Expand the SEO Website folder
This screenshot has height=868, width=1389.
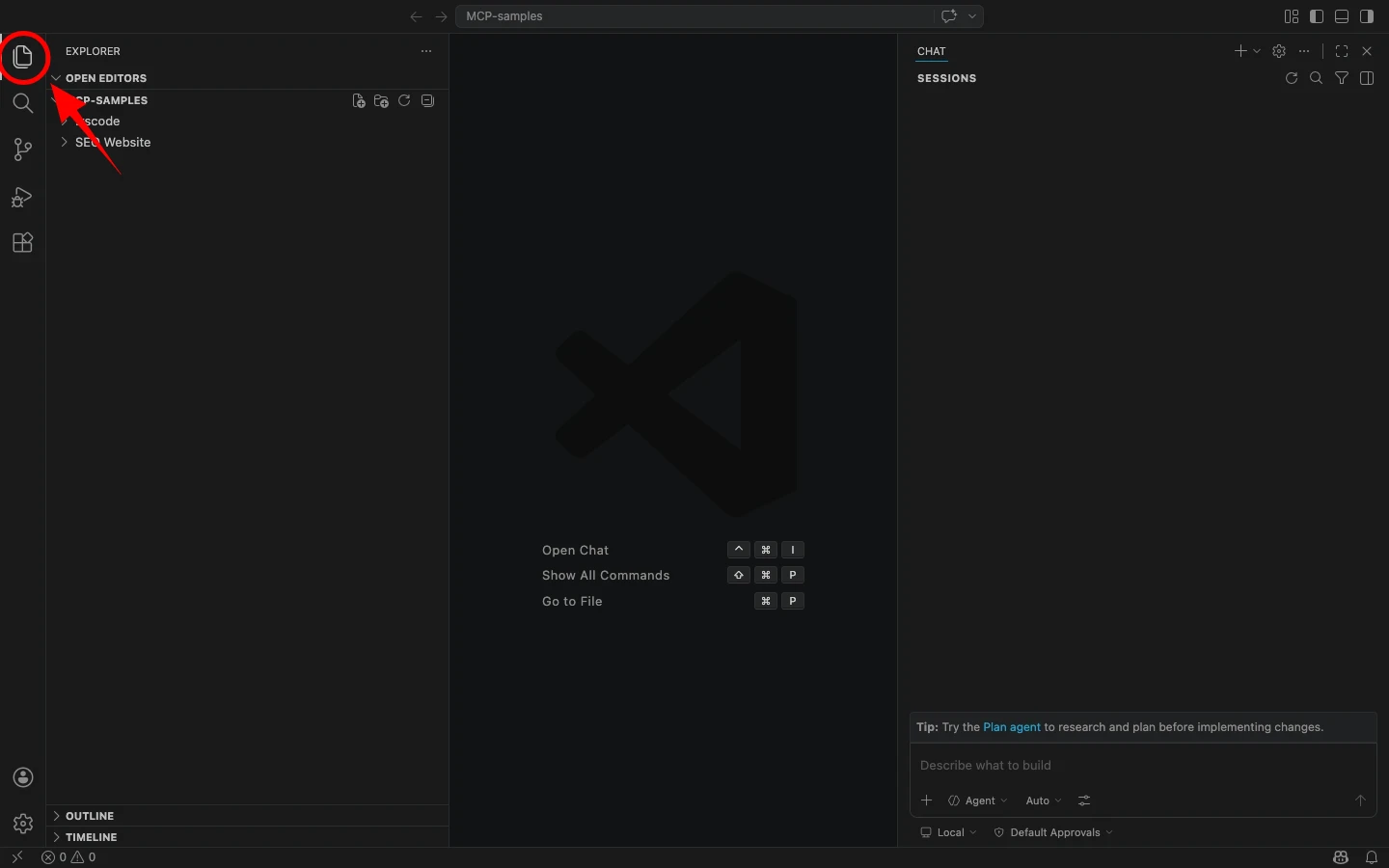click(247, 142)
